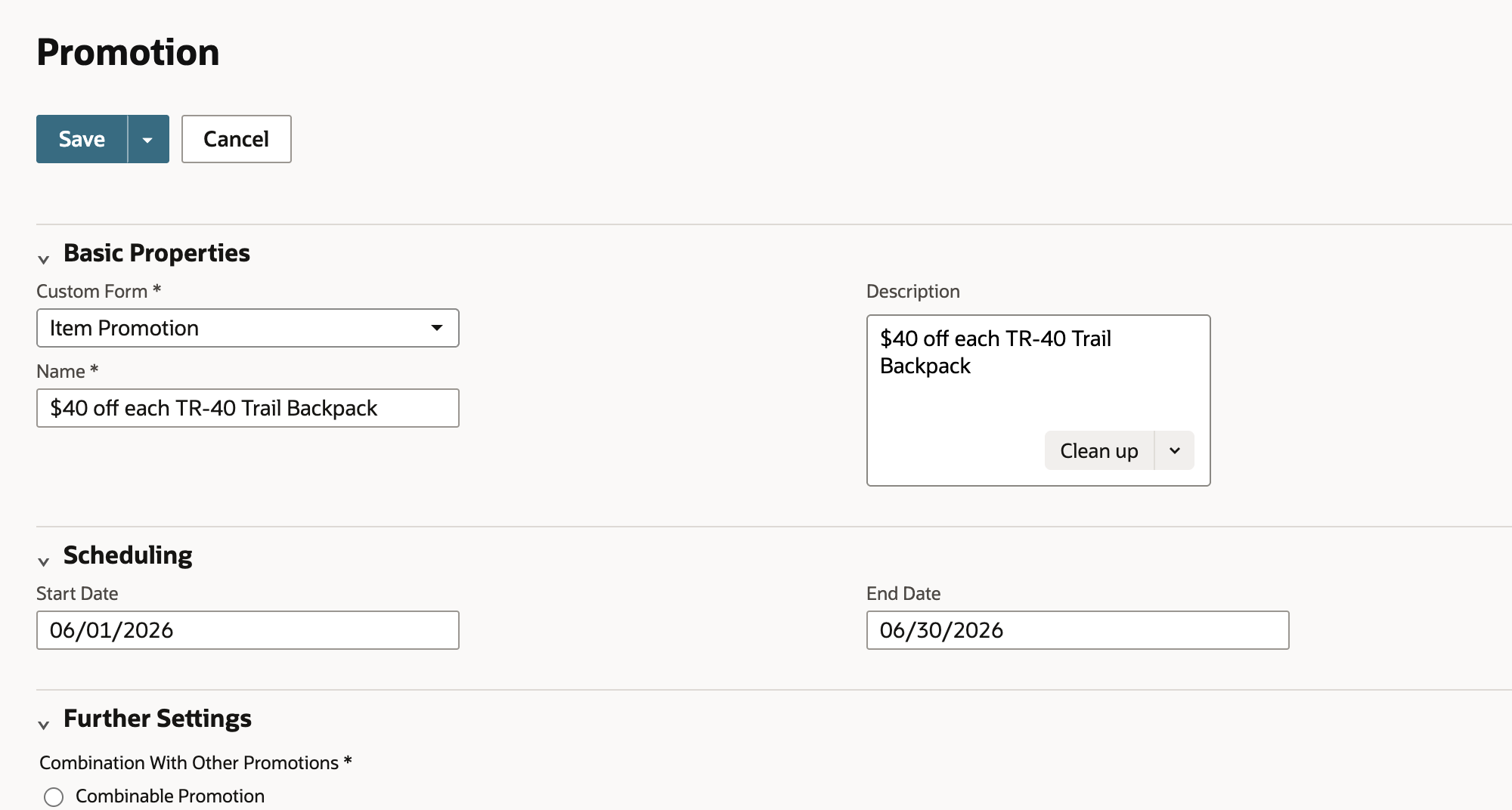Viewport: 1512px width, 810px height.
Task: Click the Description label
Action: [x=912, y=291]
